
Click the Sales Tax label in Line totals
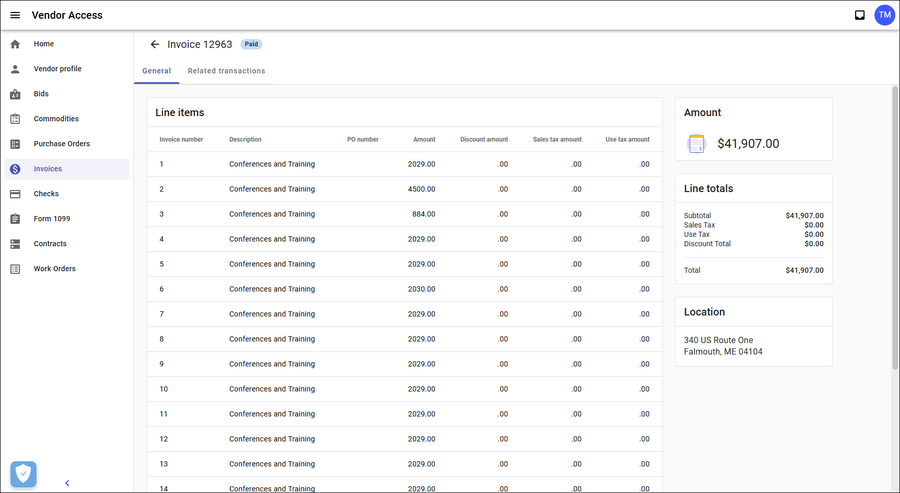699,225
